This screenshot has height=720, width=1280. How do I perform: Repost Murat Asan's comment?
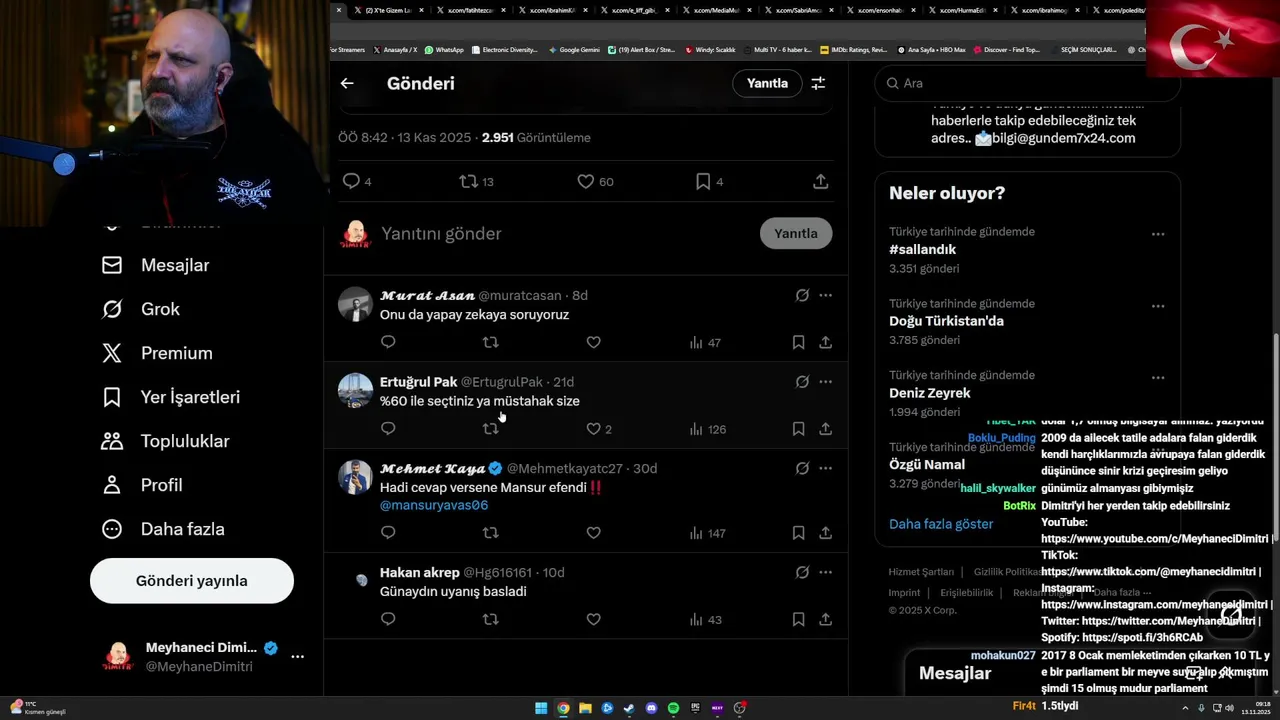490,342
